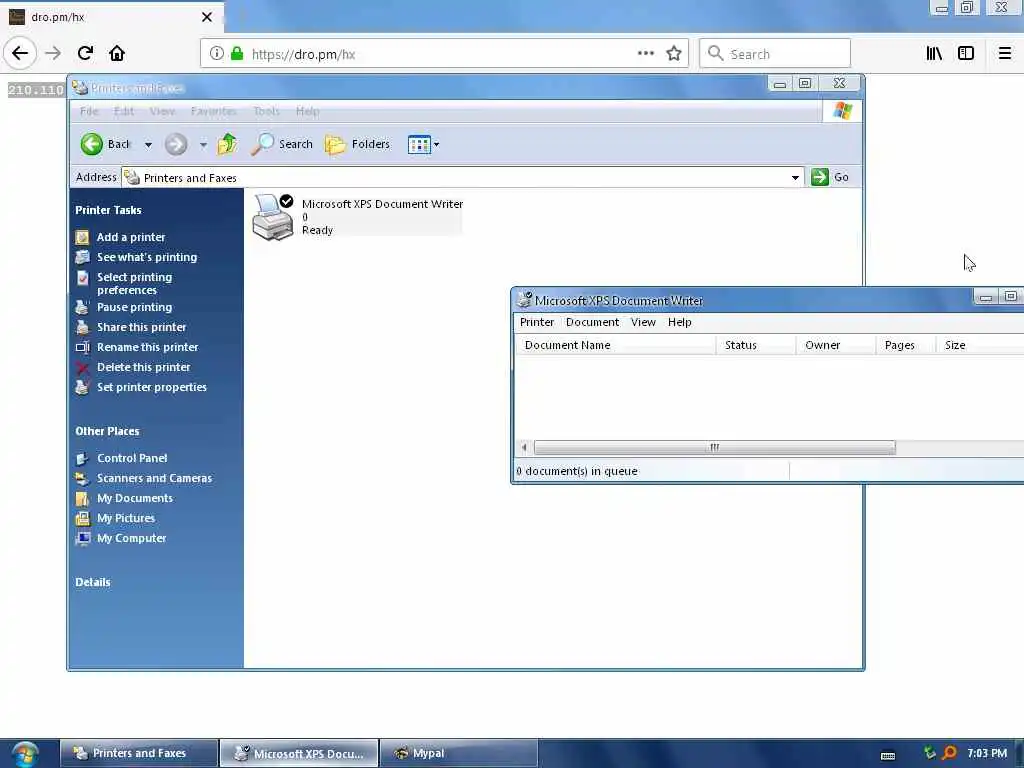Screen dimensions: 1024x768
Task: Collapse the Other Places section header
Action: click(107, 431)
